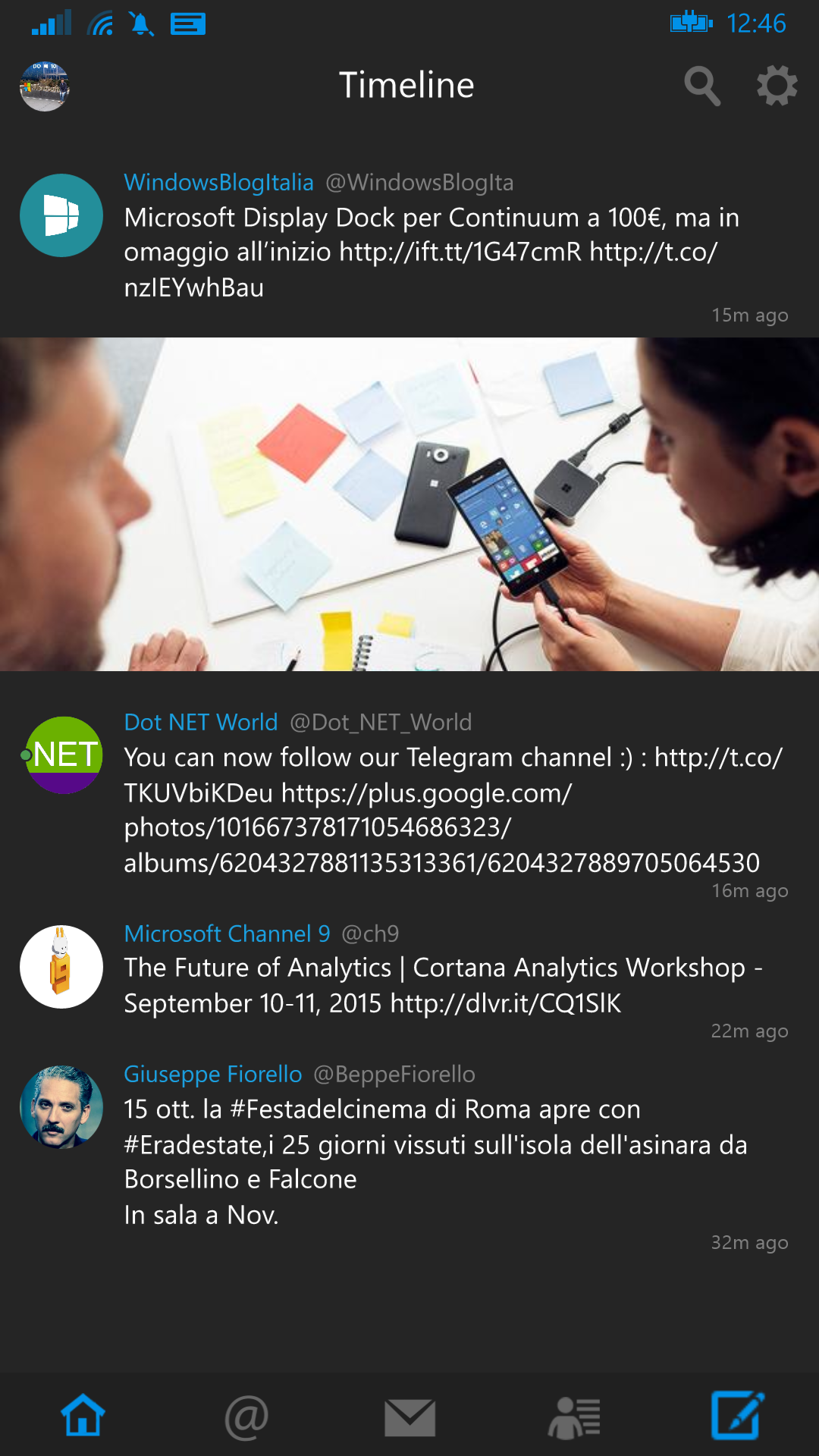
Task: Open the direct messages envelope icon
Action: [409, 1417]
